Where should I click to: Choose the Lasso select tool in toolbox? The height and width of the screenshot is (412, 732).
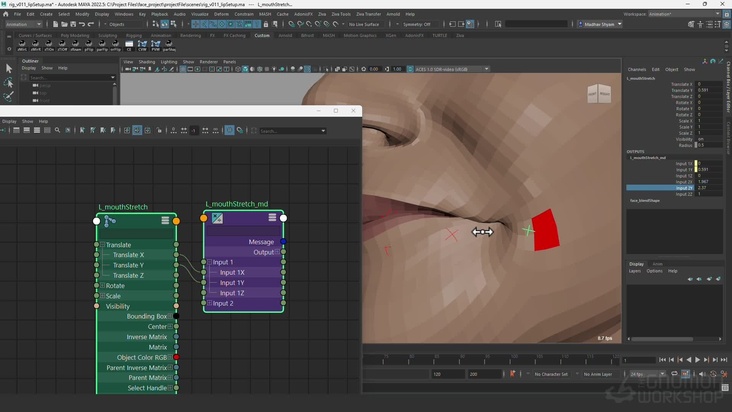[8, 83]
